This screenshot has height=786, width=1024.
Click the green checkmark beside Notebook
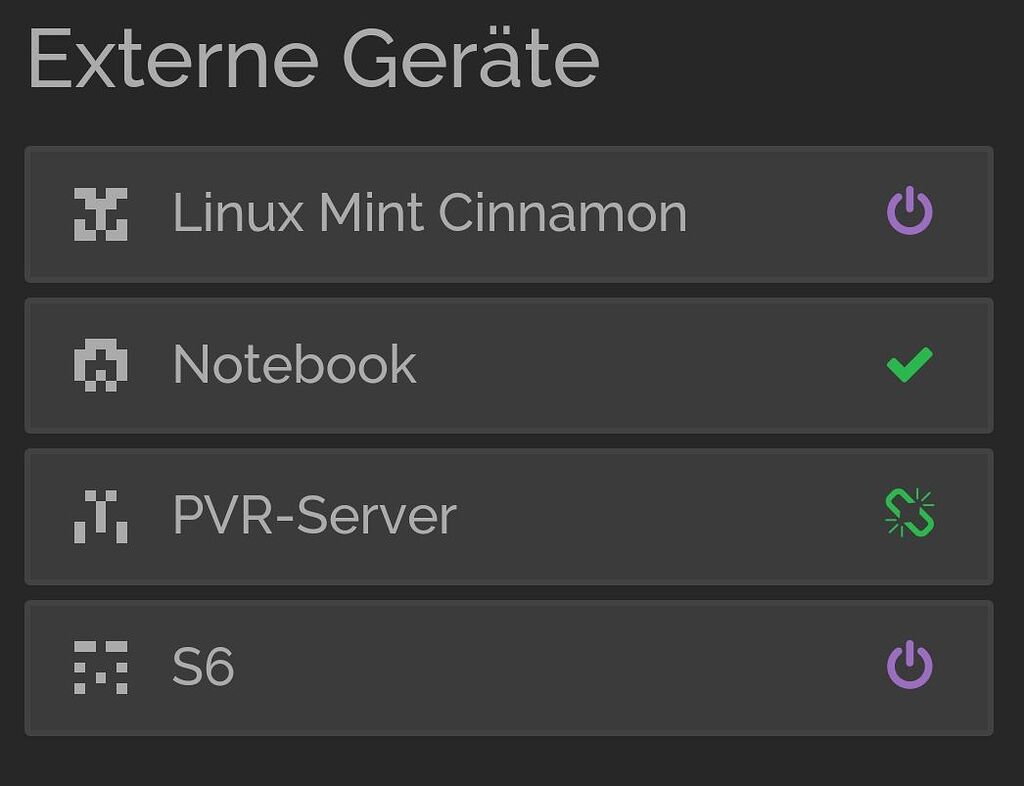[909, 365]
